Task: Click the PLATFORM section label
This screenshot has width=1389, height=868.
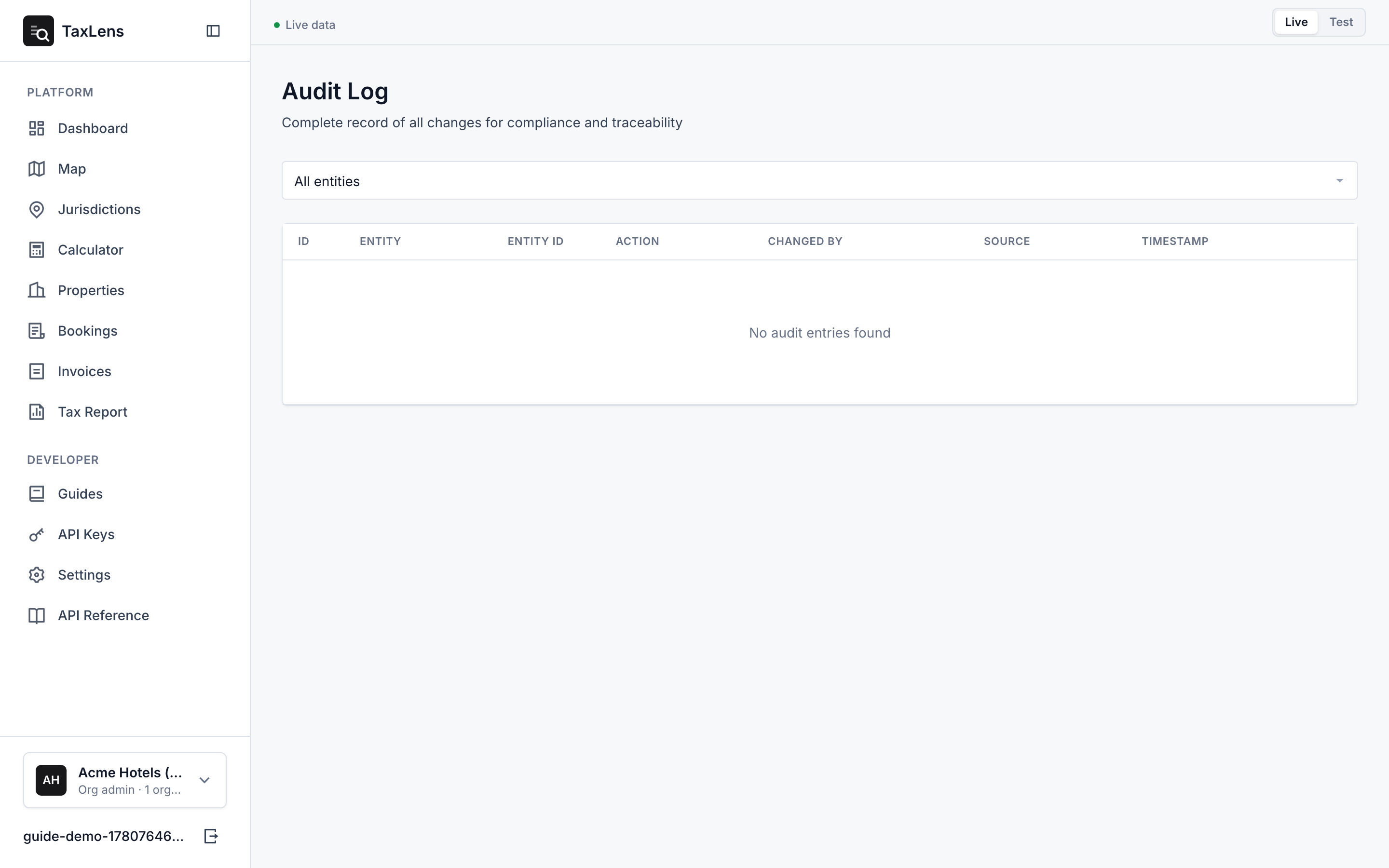Action: 60,93
